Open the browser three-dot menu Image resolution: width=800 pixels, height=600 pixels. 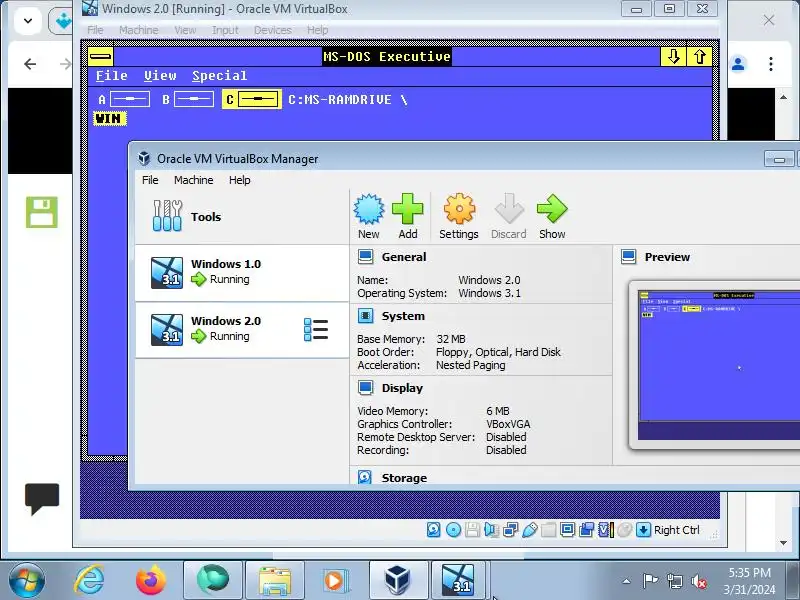coord(771,64)
